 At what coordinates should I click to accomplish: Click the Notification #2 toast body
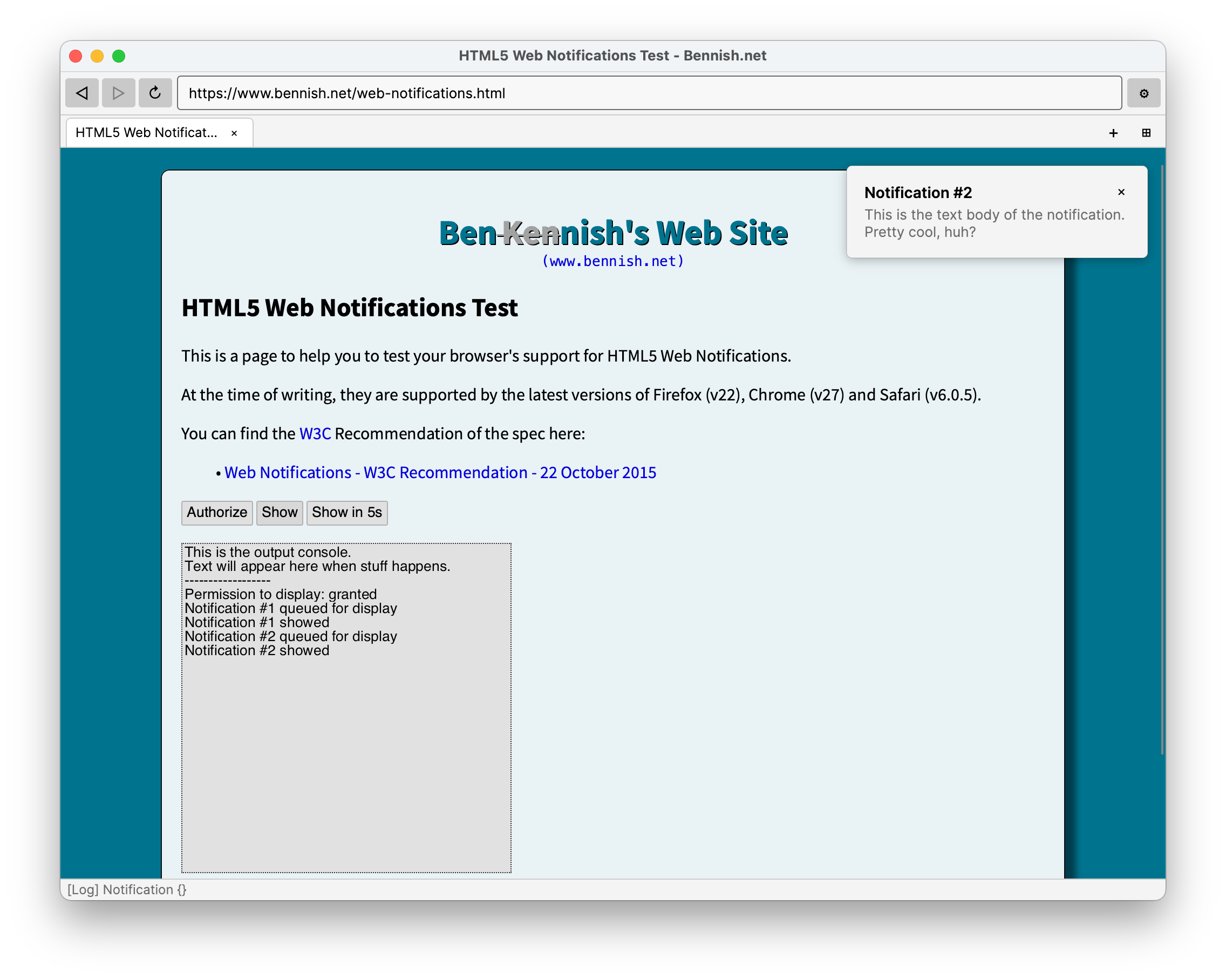coord(993,223)
